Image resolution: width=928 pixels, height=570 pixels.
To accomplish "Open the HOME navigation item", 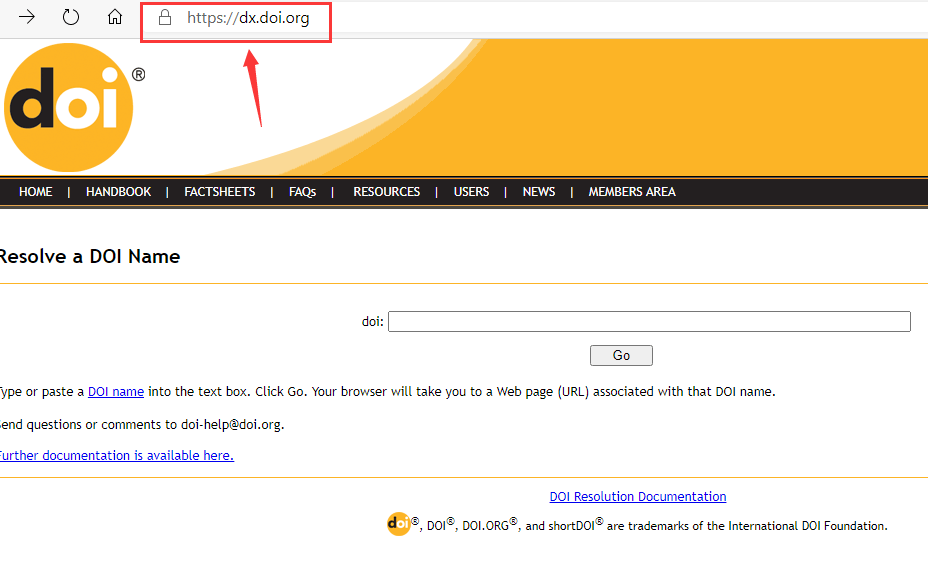I will 36,192.
